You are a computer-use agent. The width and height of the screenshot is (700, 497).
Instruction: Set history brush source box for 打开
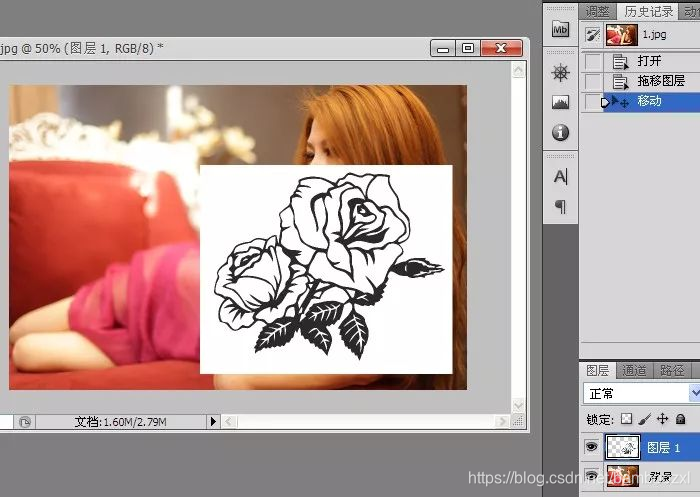point(593,61)
